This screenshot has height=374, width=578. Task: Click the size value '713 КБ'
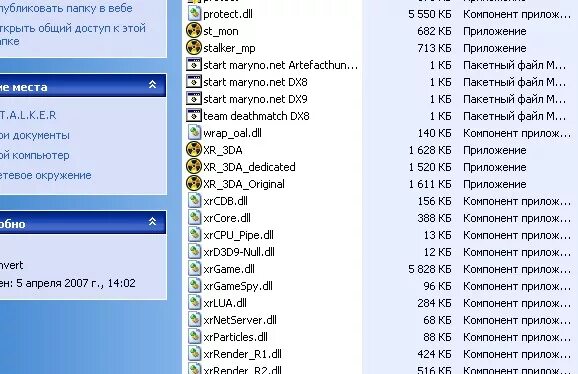click(x=434, y=48)
